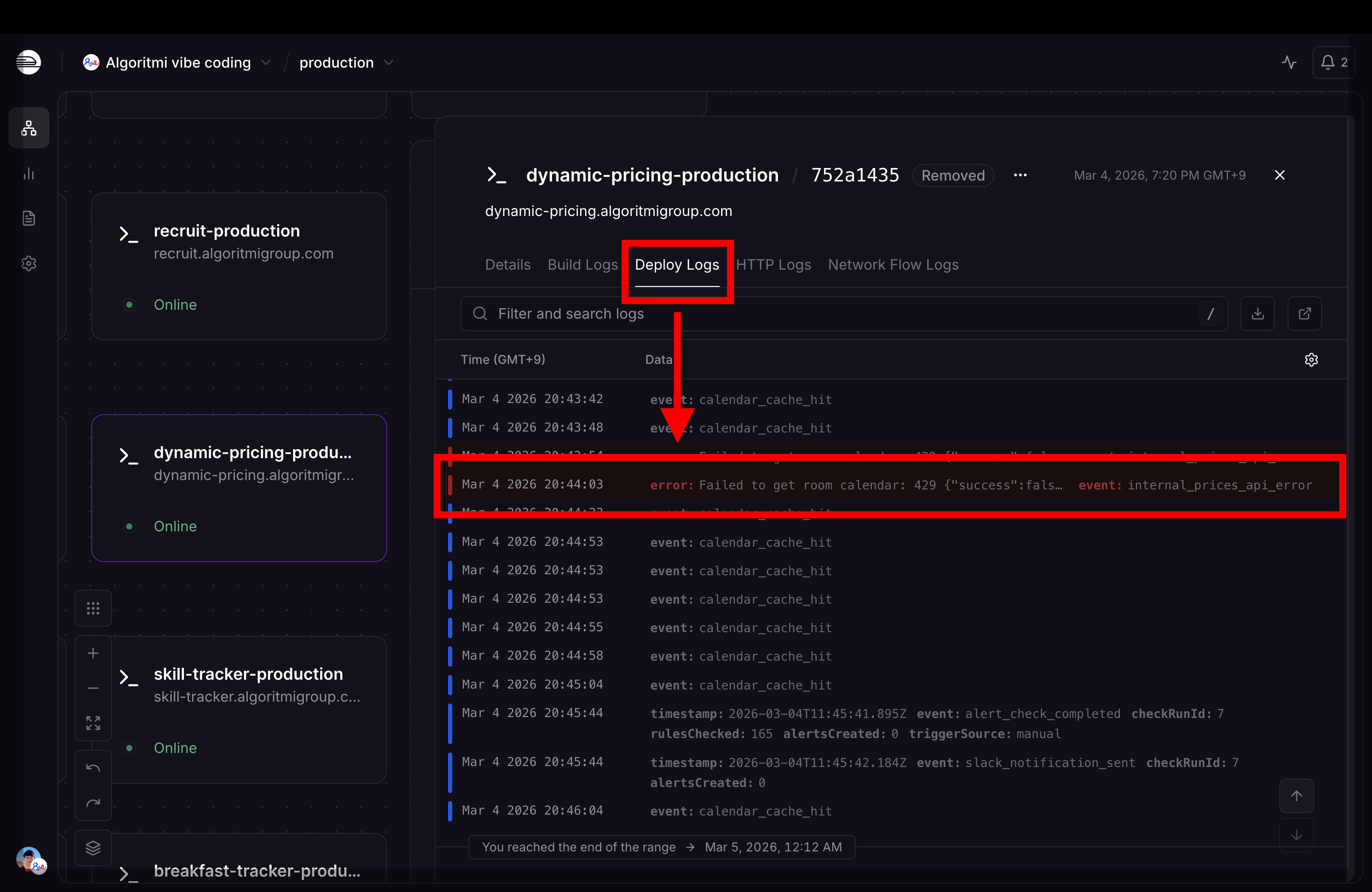Image resolution: width=1372 pixels, height=892 pixels.
Task: Zoom out using the minus control
Action: pyautogui.click(x=93, y=689)
